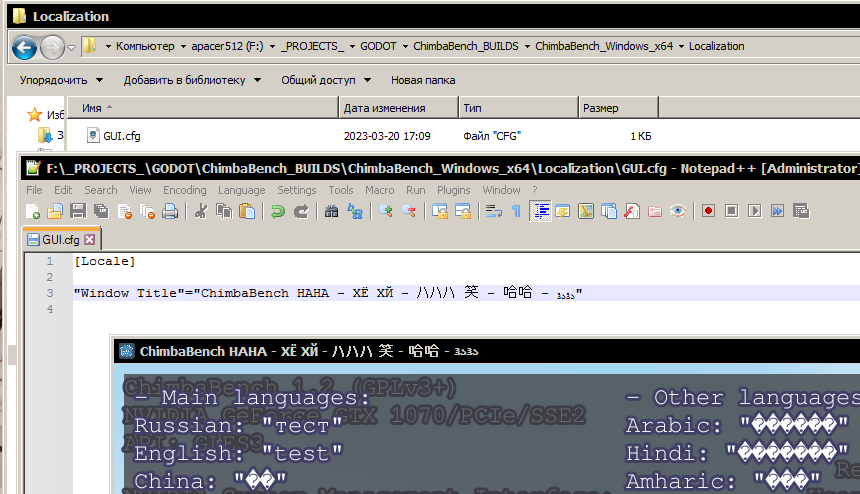860x494 pixels.
Task: Open the Plugins menu
Action: point(454,190)
